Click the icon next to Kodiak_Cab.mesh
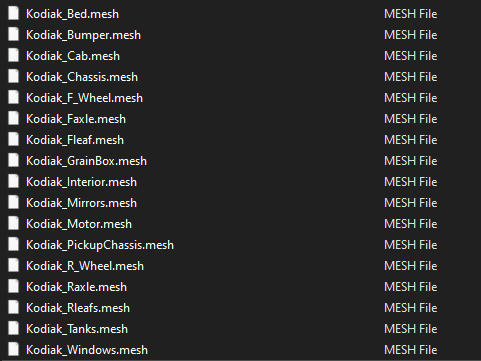 click(x=13, y=56)
